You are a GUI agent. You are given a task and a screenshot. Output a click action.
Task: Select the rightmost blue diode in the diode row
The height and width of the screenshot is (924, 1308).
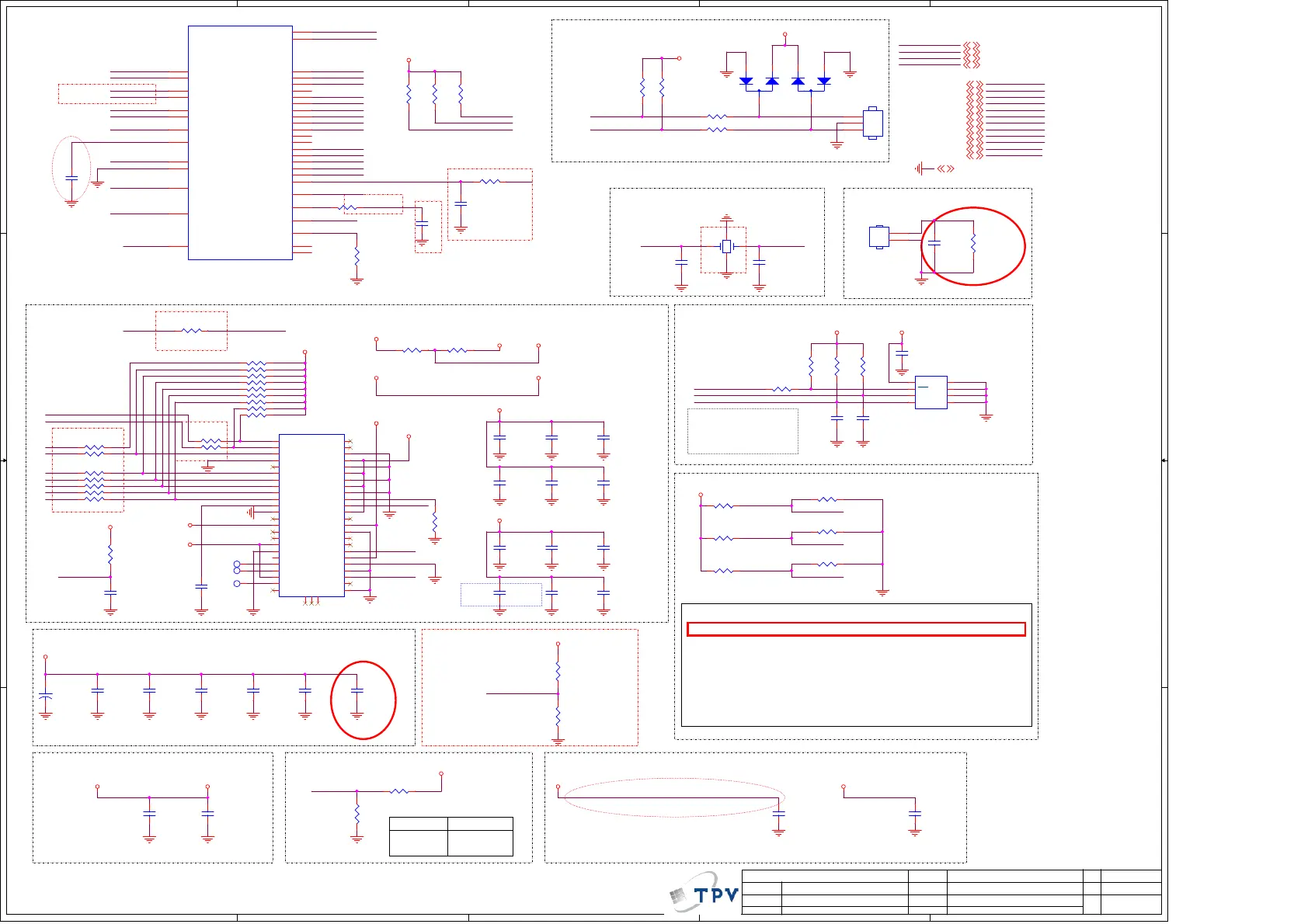coord(824,82)
